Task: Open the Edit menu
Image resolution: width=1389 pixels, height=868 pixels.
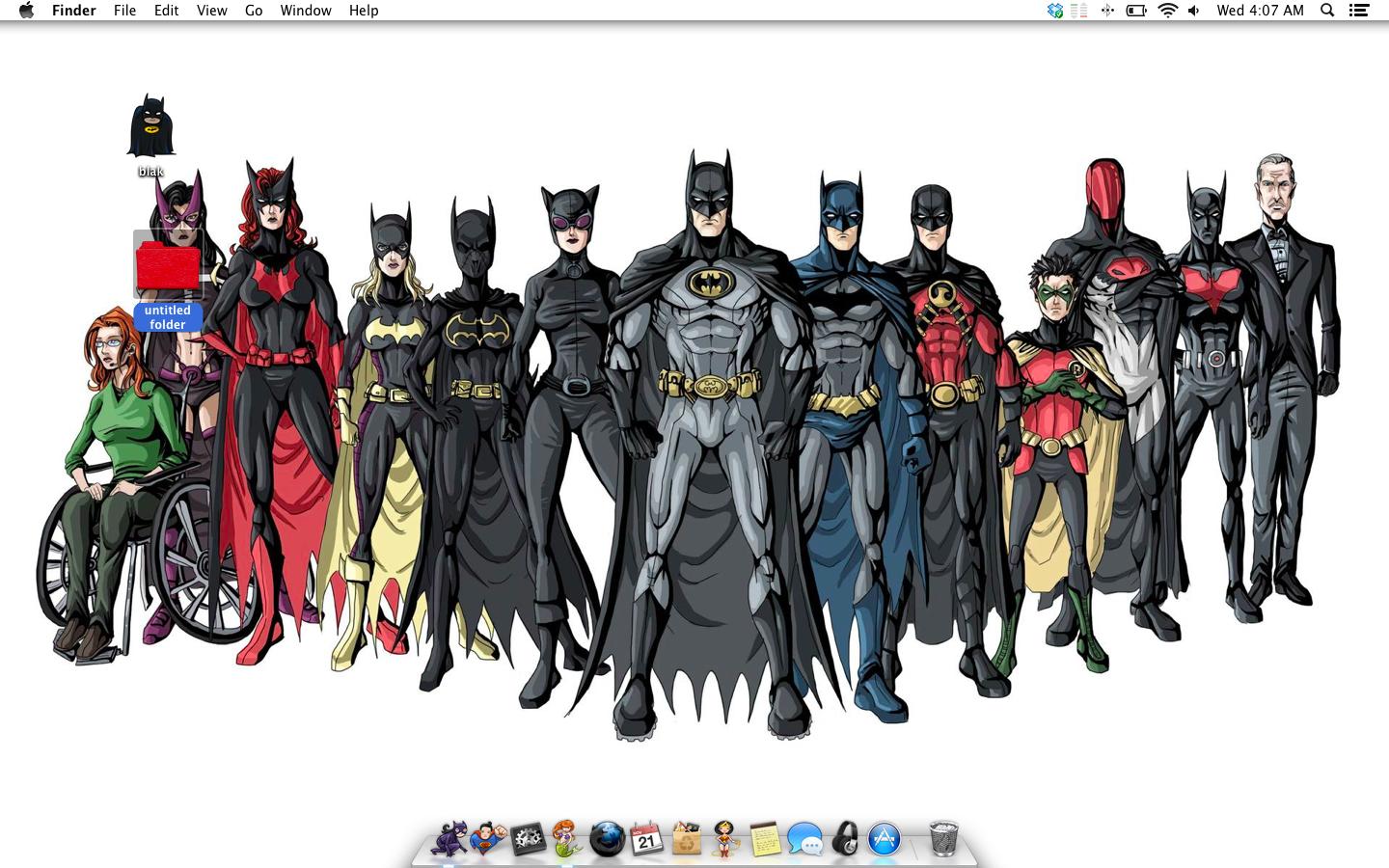Action: click(166, 11)
